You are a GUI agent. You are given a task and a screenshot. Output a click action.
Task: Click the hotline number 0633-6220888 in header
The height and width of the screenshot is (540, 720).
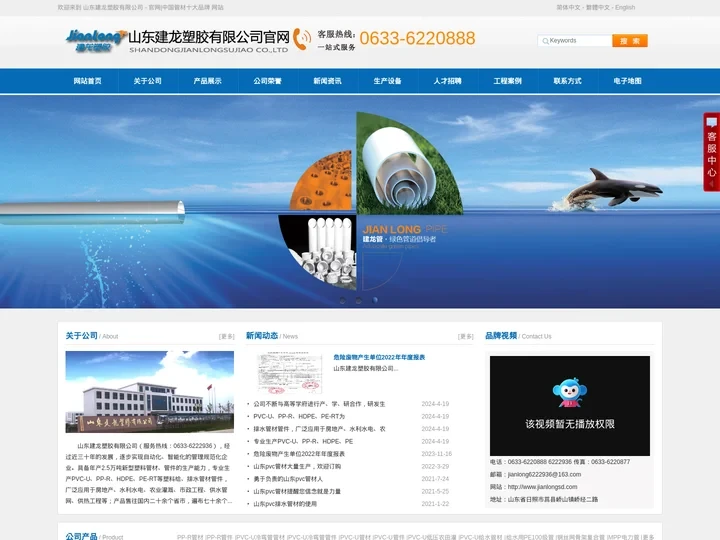pos(417,38)
